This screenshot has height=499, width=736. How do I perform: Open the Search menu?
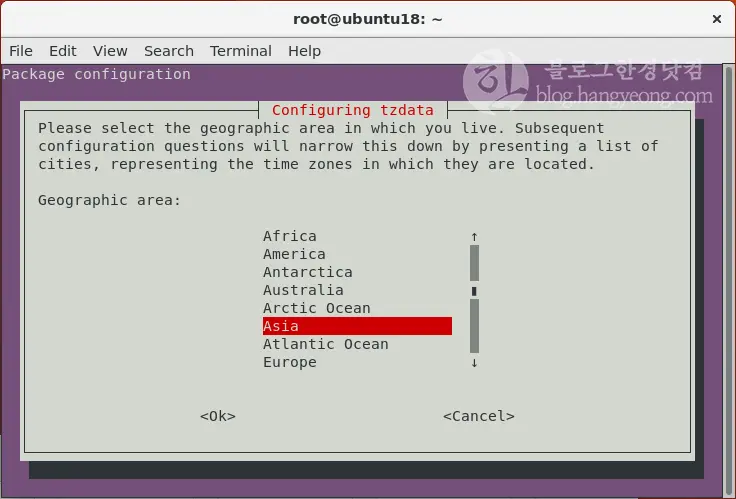[169, 51]
